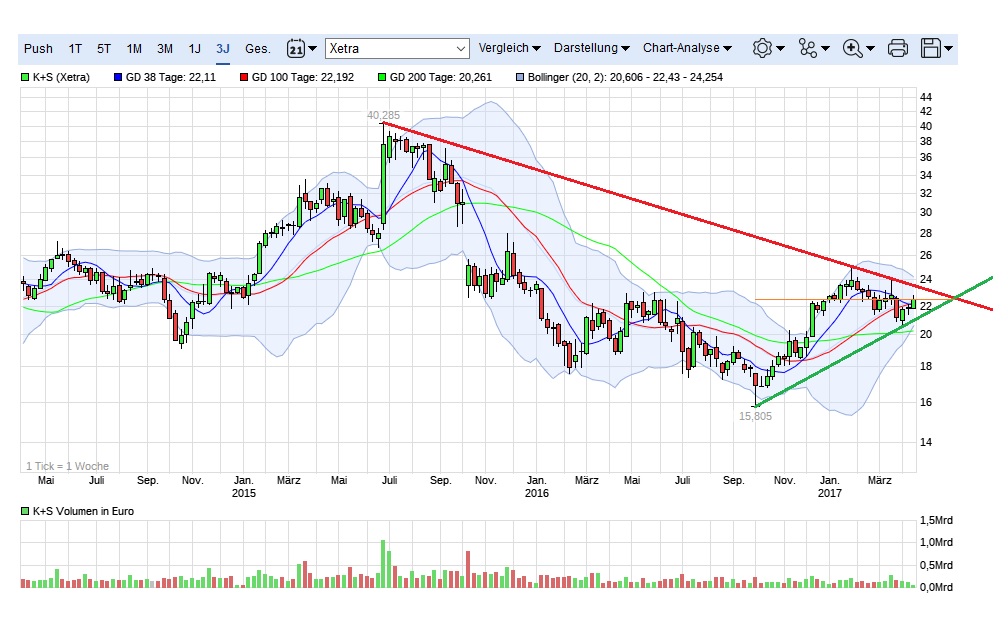This screenshot has width=1008, height=630.
Task: Click the GD 200 Tage green swatch
Action: coord(382,77)
